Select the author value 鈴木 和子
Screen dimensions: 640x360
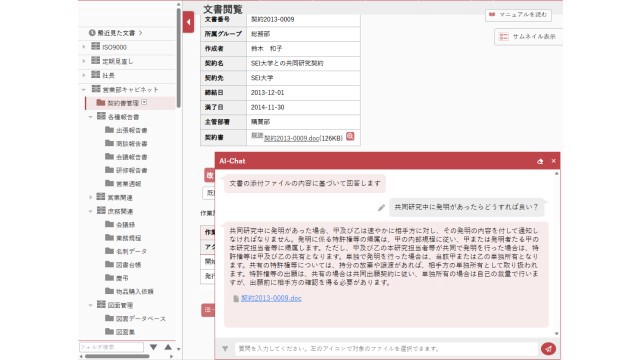[267, 49]
